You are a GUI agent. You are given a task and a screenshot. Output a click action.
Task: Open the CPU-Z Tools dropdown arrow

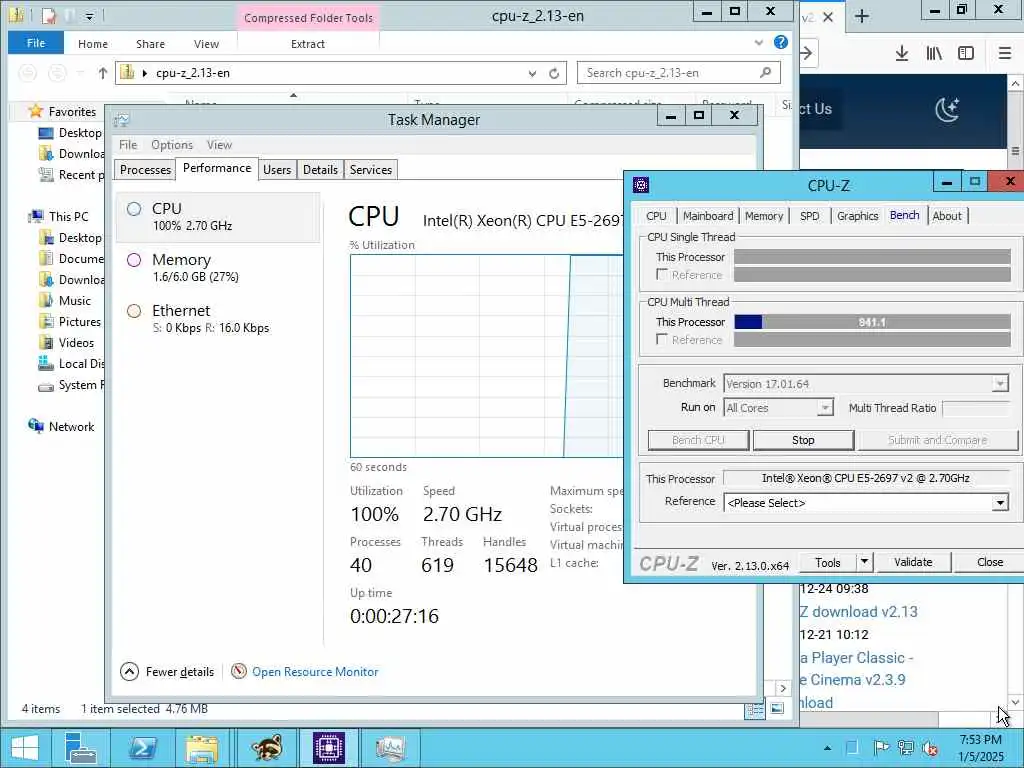click(864, 562)
